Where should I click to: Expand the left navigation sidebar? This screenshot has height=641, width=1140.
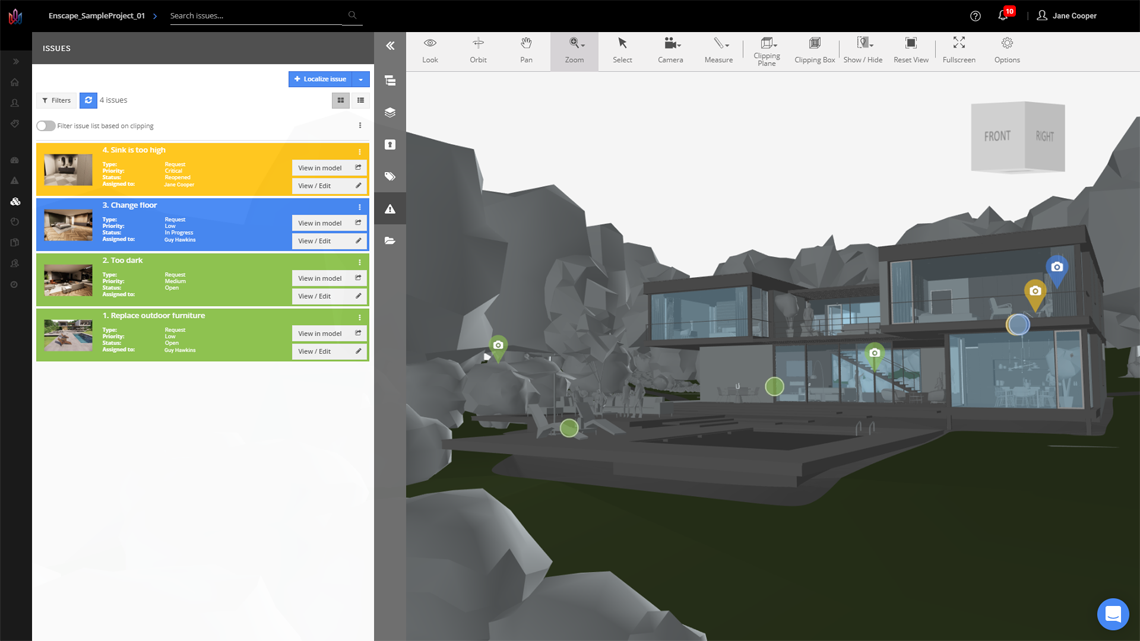coord(15,62)
